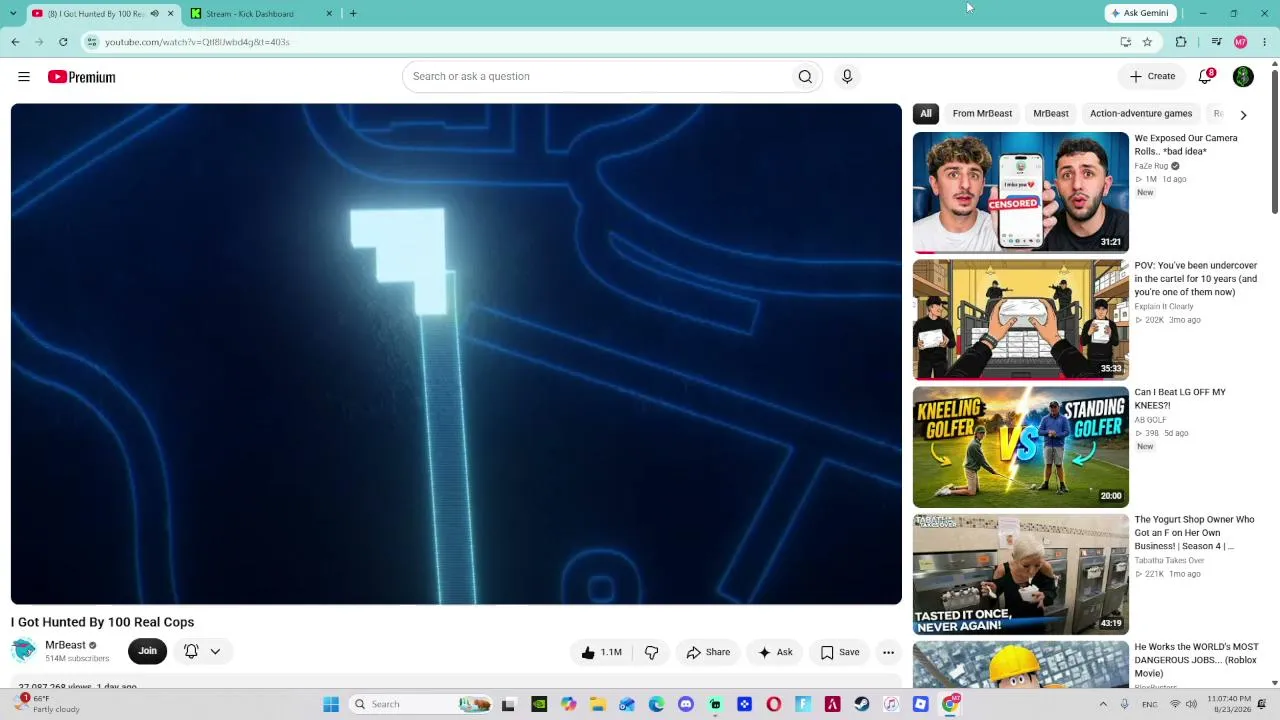Viewport: 1280px width, 720px height.
Task: Click the search magnifier button
Action: (x=805, y=77)
